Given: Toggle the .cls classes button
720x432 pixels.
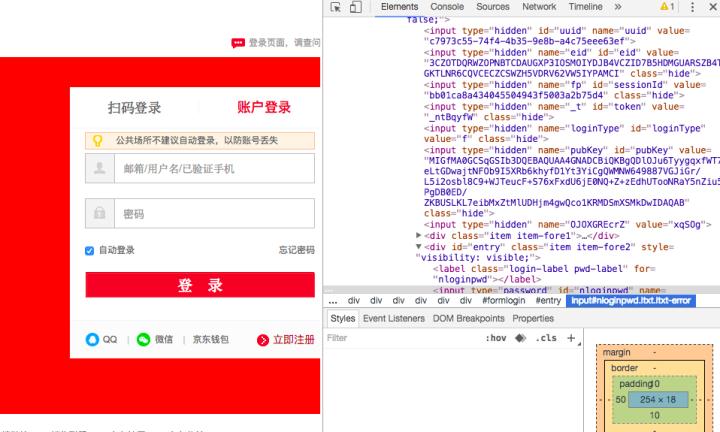Looking at the screenshot, I should (546, 338).
